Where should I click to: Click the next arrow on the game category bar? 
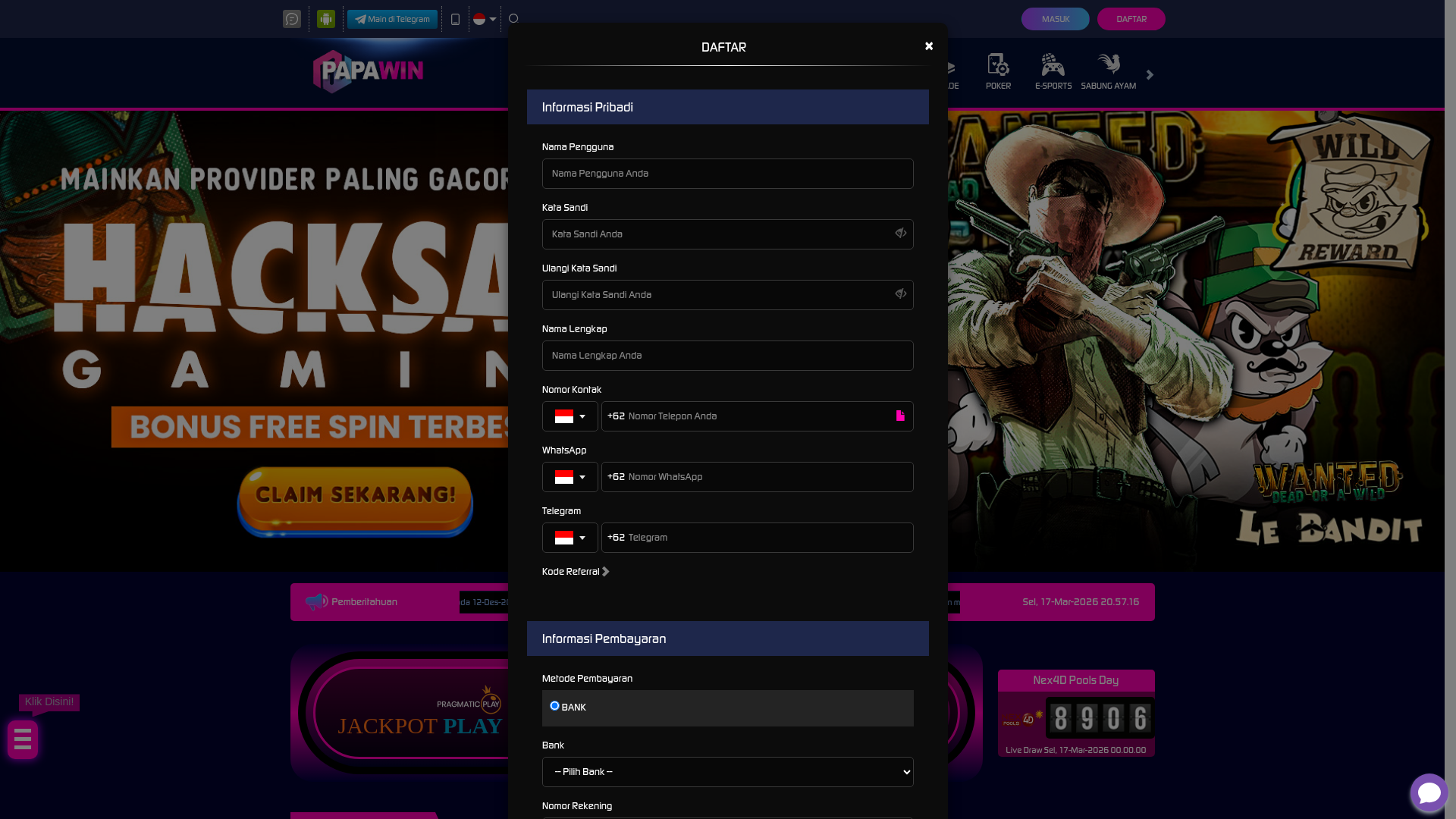coord(1150,75)
